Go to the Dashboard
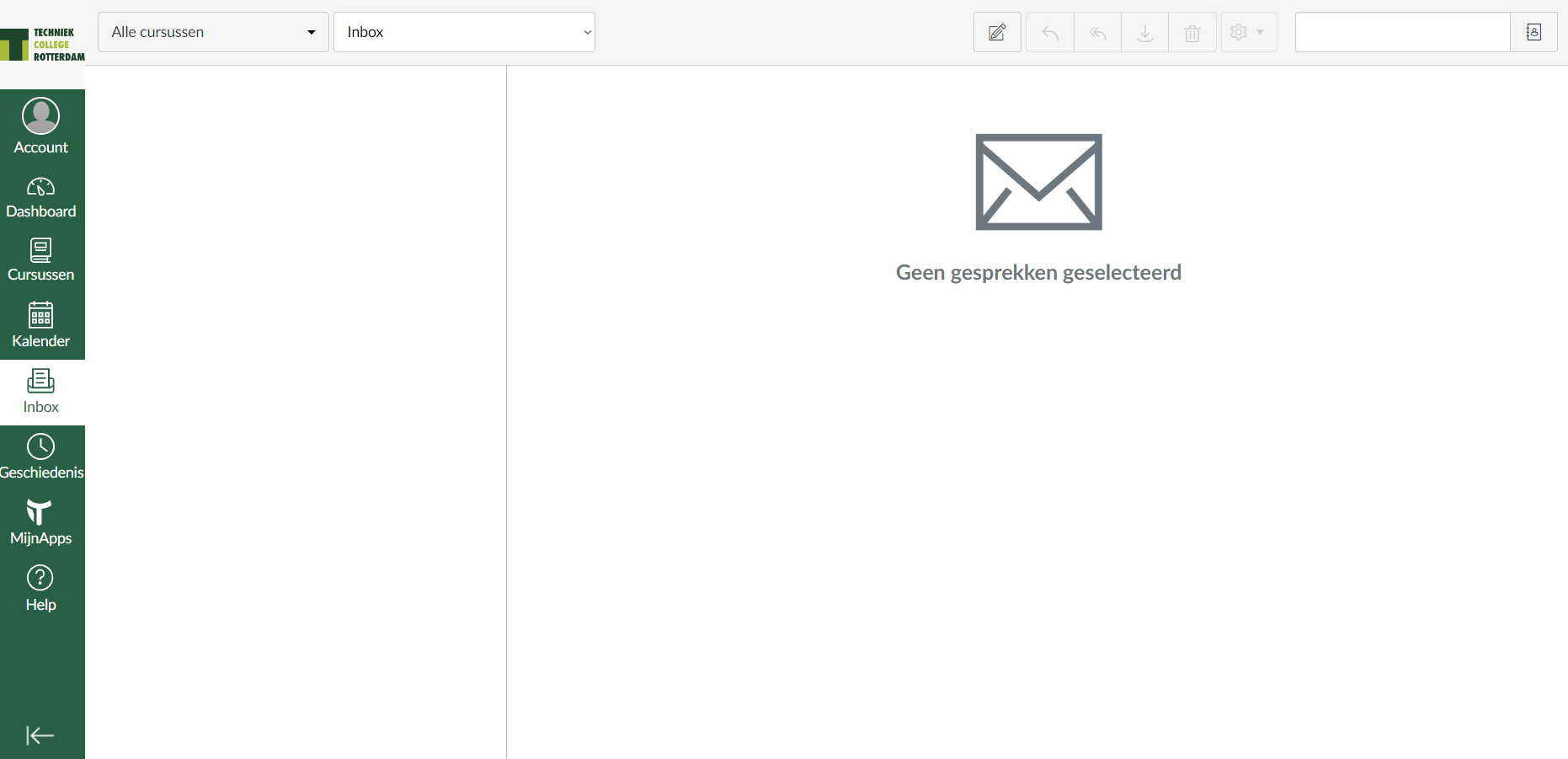Screen dimensions: 1568x759 [x=41, y=198]
